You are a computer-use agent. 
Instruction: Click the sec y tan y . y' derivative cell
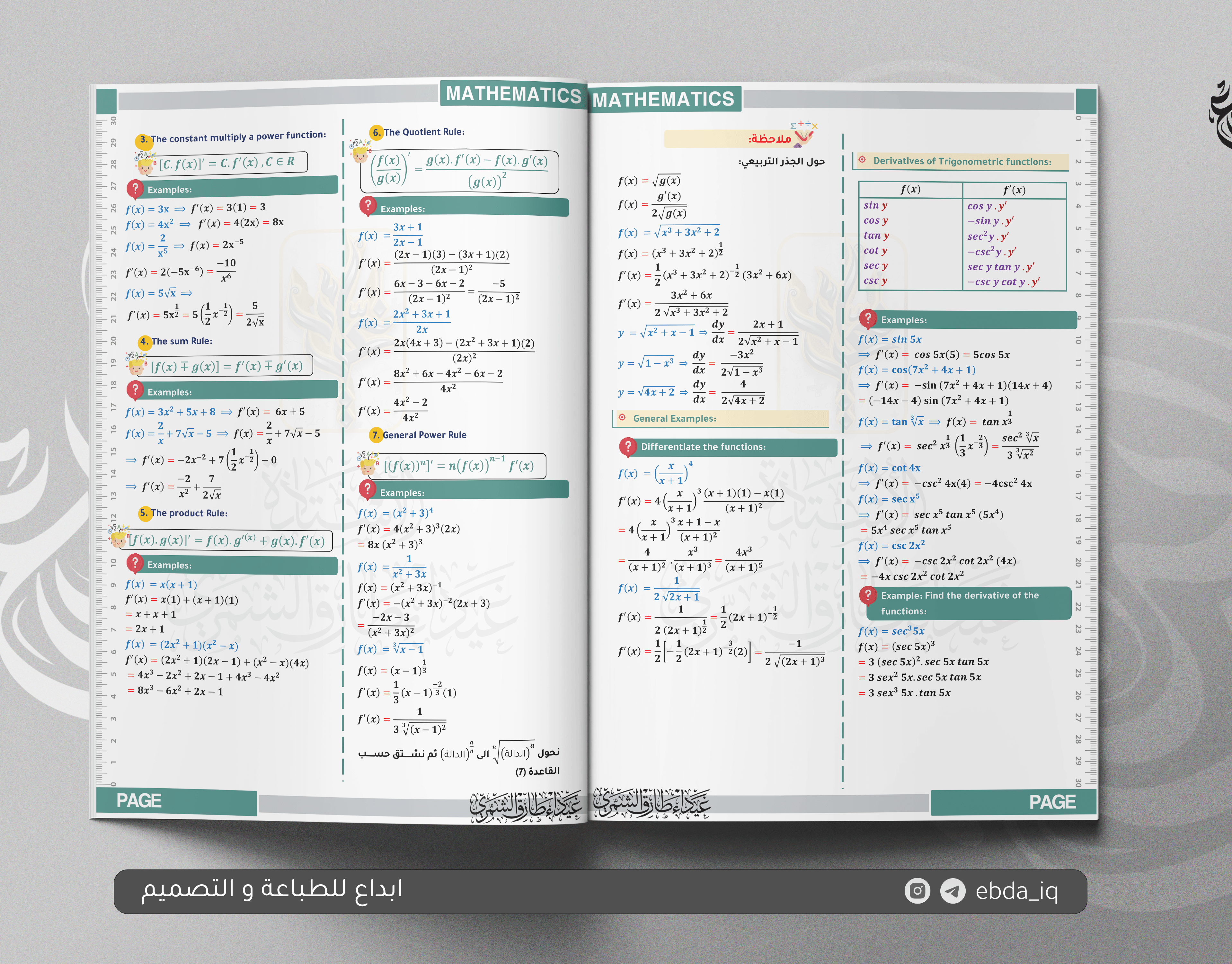[x=1001, y=266]
